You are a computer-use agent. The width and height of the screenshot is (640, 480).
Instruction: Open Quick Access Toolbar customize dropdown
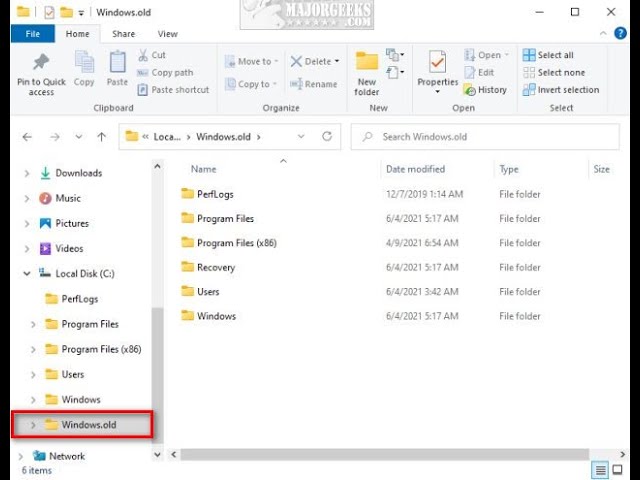81,13
